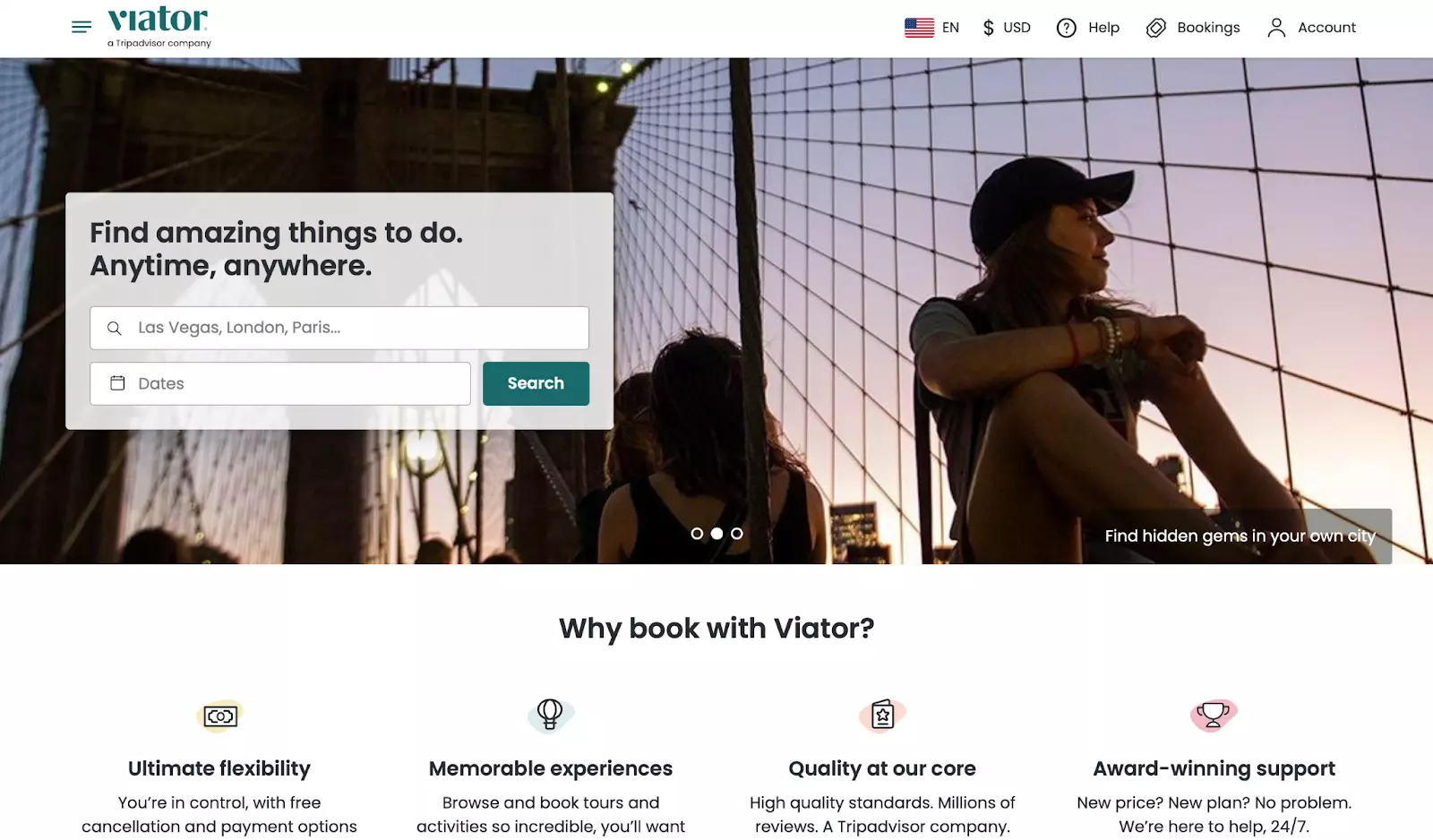Image resolution: width=1433 pixels, height=840 pixels.
Task: Click the Account person icon
Action: tap(1276, 28)
